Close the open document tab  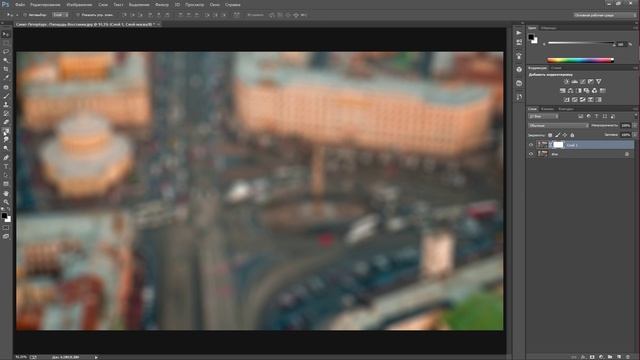point(158,24)
